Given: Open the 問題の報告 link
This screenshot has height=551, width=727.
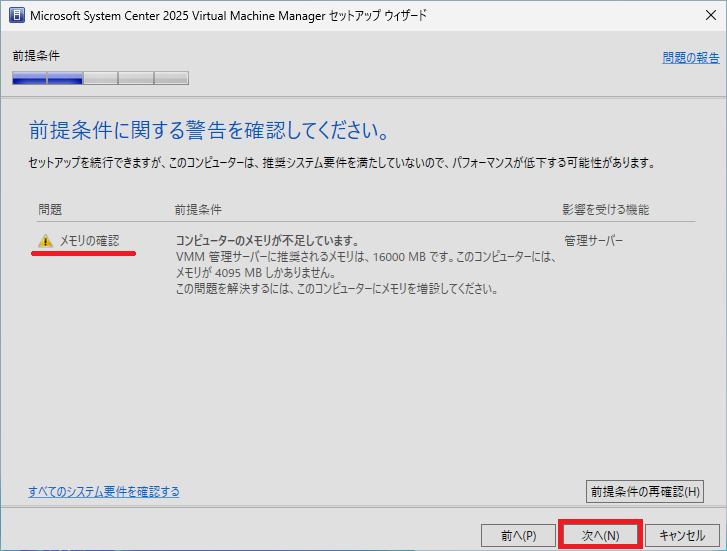Looking at the screenshot, I should [x=691, y=58].
